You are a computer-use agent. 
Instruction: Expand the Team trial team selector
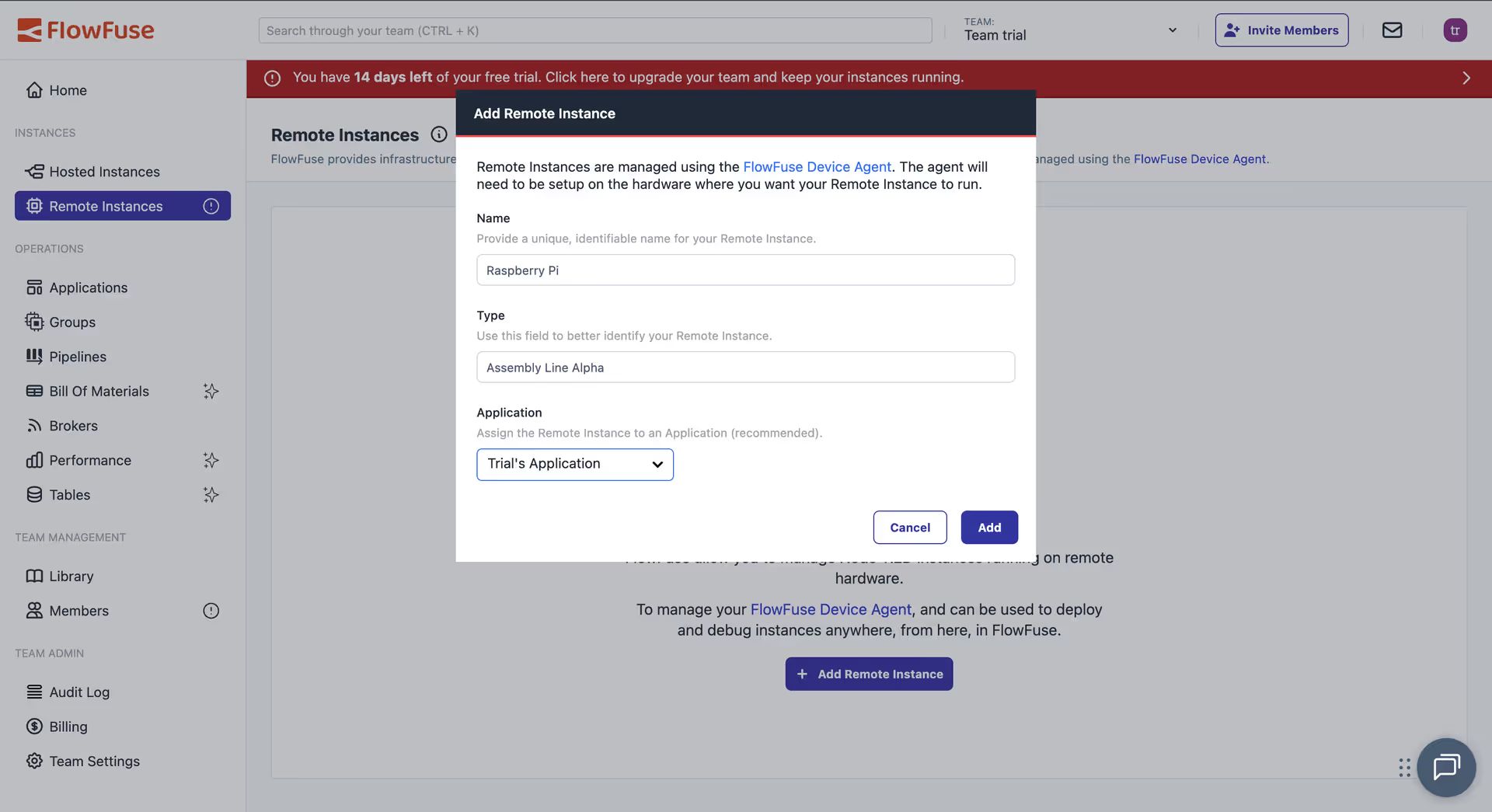pyautogui.click(x=1171, y=30)
